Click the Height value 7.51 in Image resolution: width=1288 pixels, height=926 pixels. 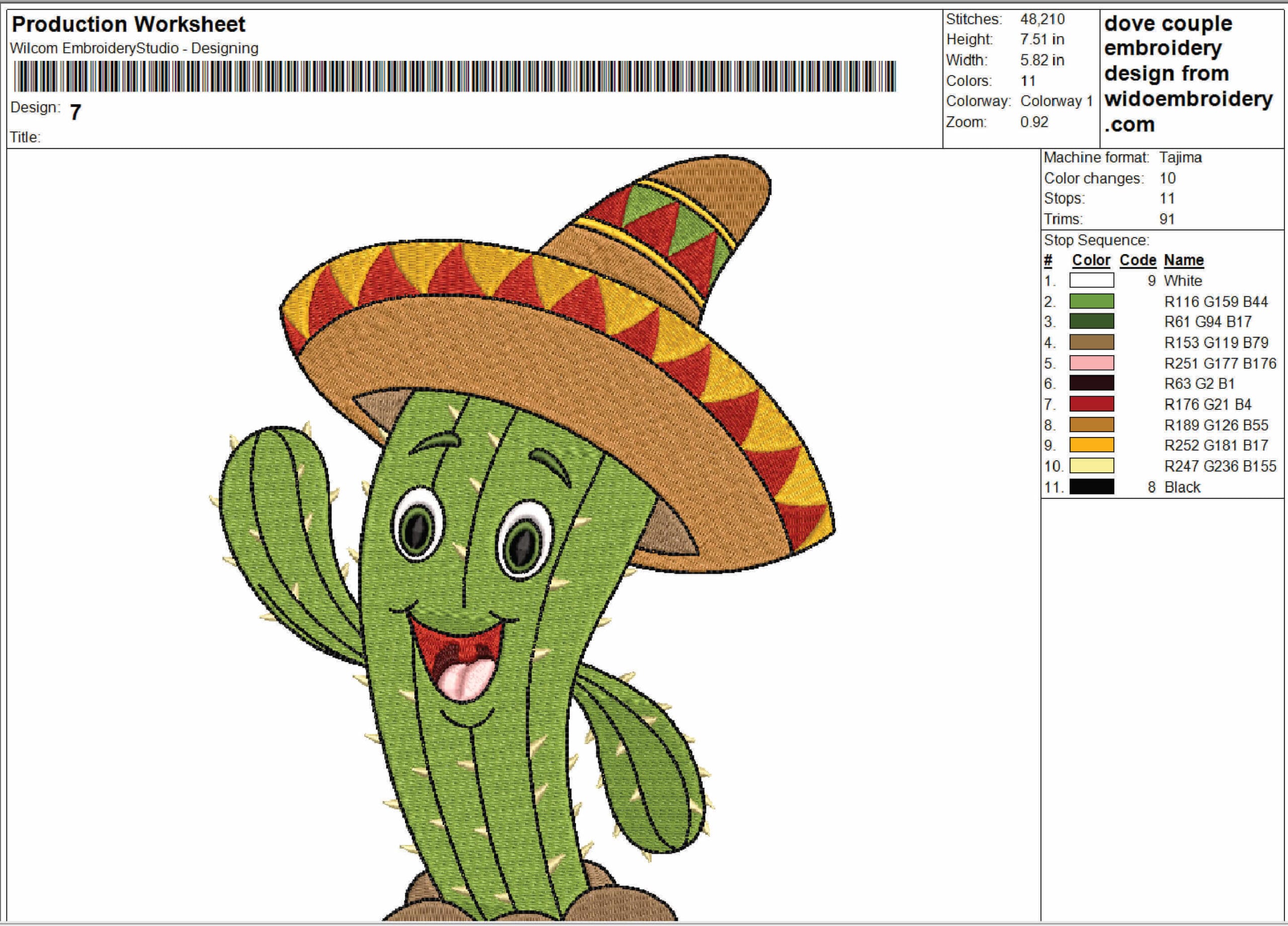point(1042,40)
